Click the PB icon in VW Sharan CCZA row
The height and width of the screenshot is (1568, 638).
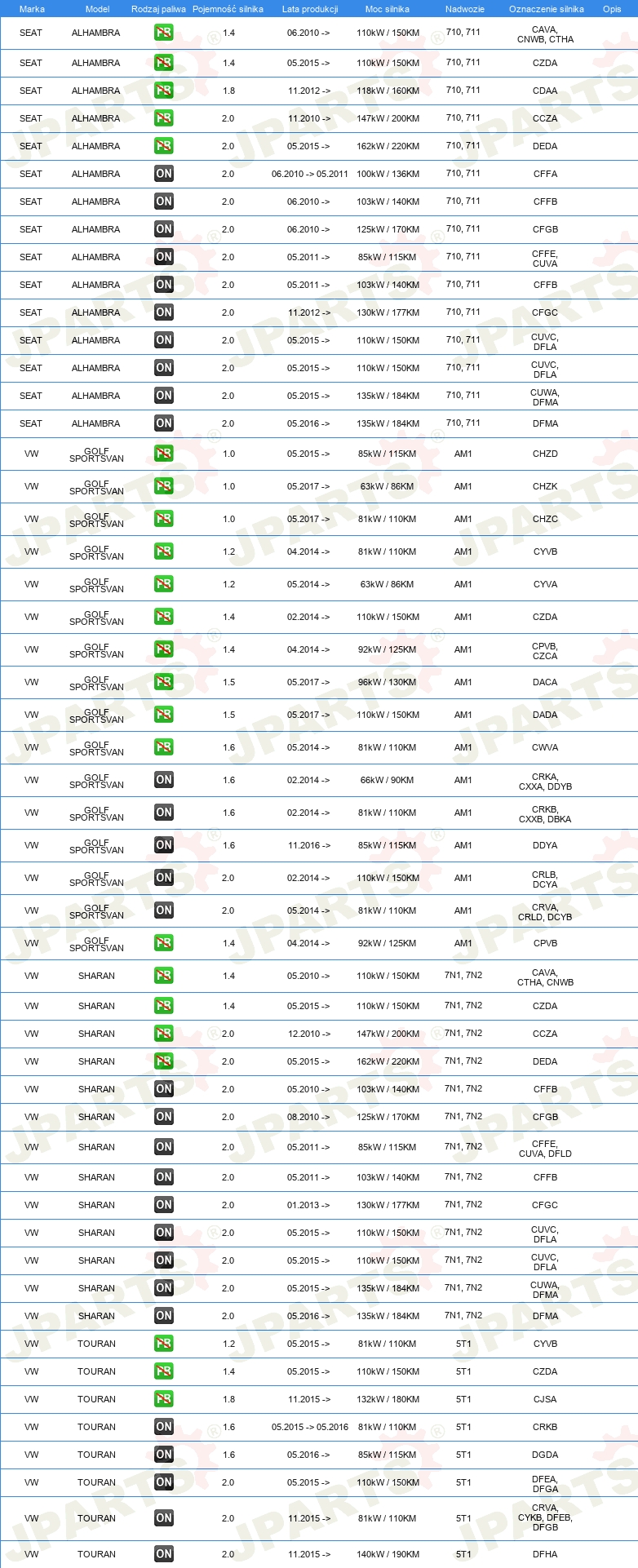click(x=164, y=1034)
